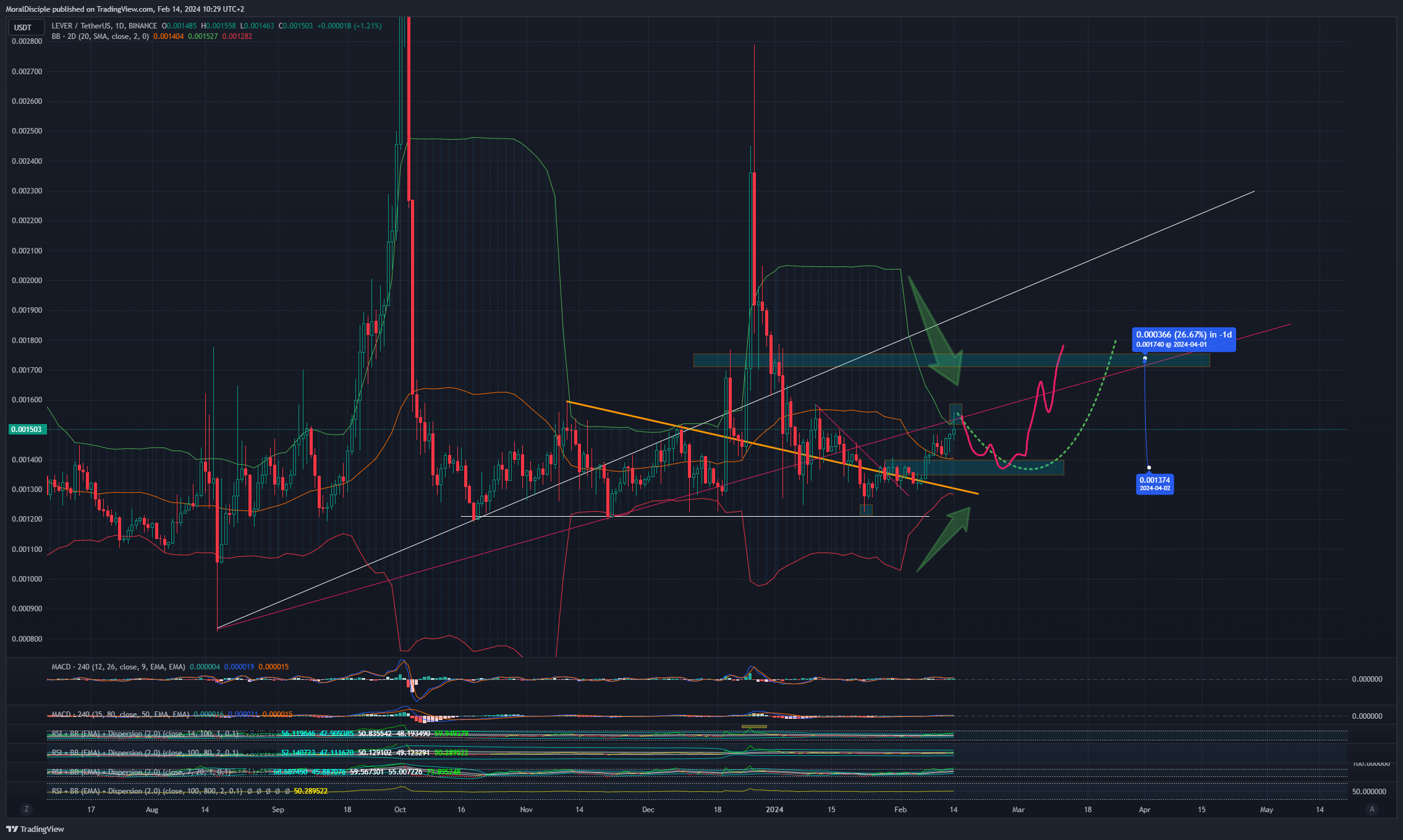Click the Oct date on time axis
Viewport: 1403px width, 840px height.
coord(400,810)
